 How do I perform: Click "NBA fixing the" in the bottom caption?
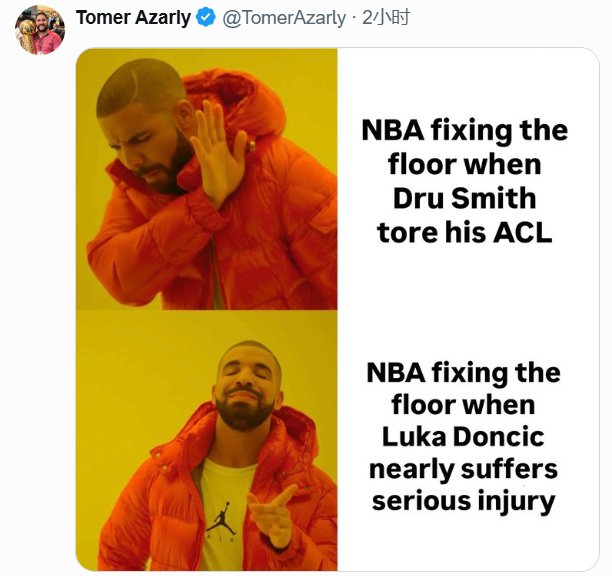pos(463,373)
